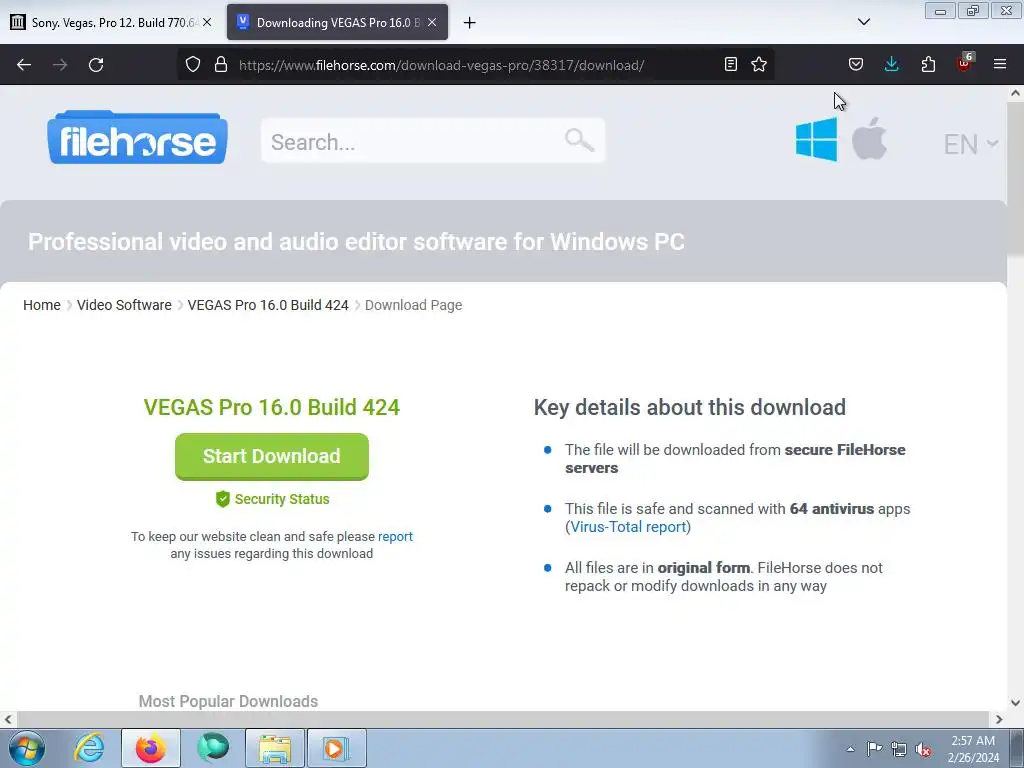Viewport: 1024px width, 768px height.
Task: Open the list all tabs dropdown
Action: pos(864,22)
